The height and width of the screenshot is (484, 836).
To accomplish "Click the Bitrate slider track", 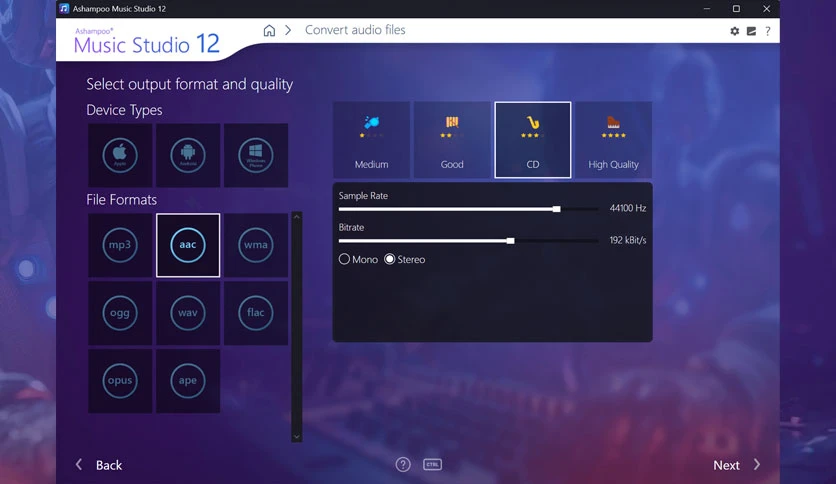I will [x=468, y=241].
